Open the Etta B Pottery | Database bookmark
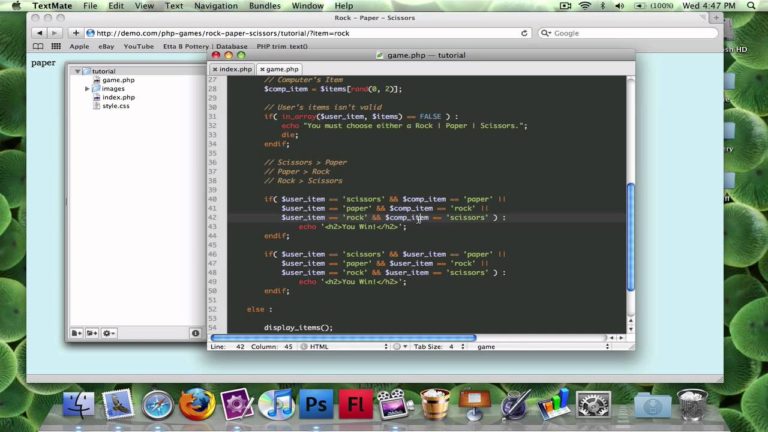Viewport: 768px width, 432px height. pos(205,47)
